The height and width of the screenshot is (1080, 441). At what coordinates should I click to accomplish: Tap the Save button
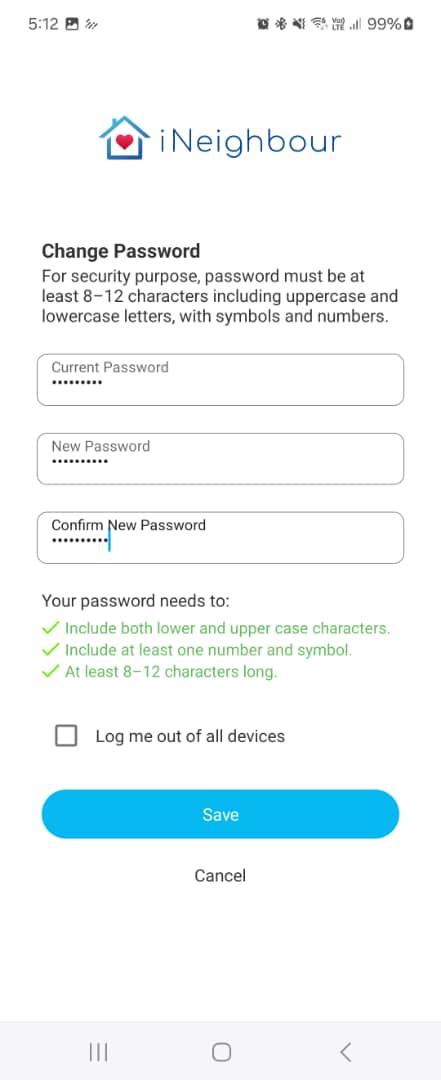pos(220,814)
